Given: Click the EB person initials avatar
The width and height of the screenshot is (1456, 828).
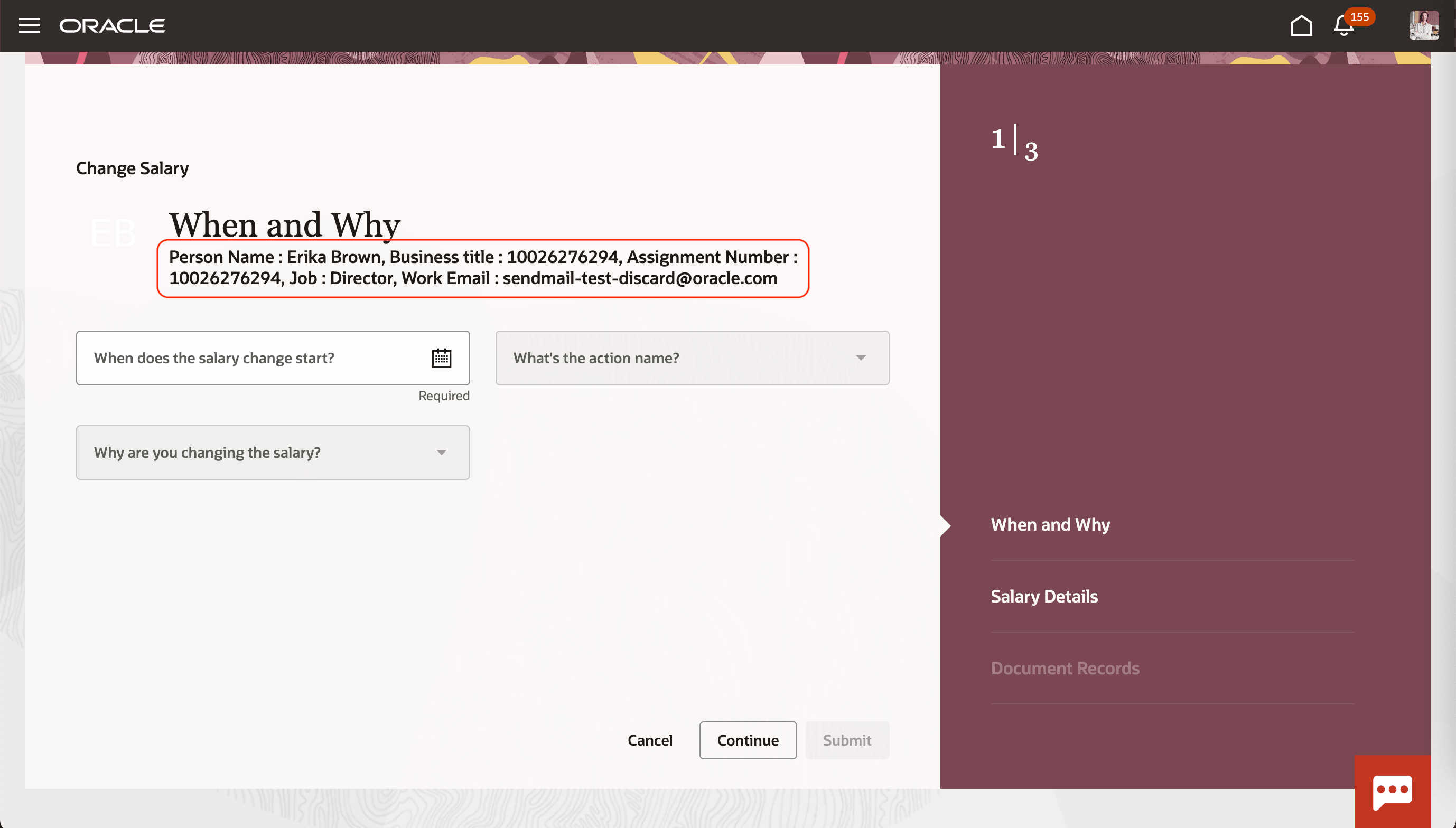Looking at the screenshot, I should pyautogui.click(x=113, y=233).
